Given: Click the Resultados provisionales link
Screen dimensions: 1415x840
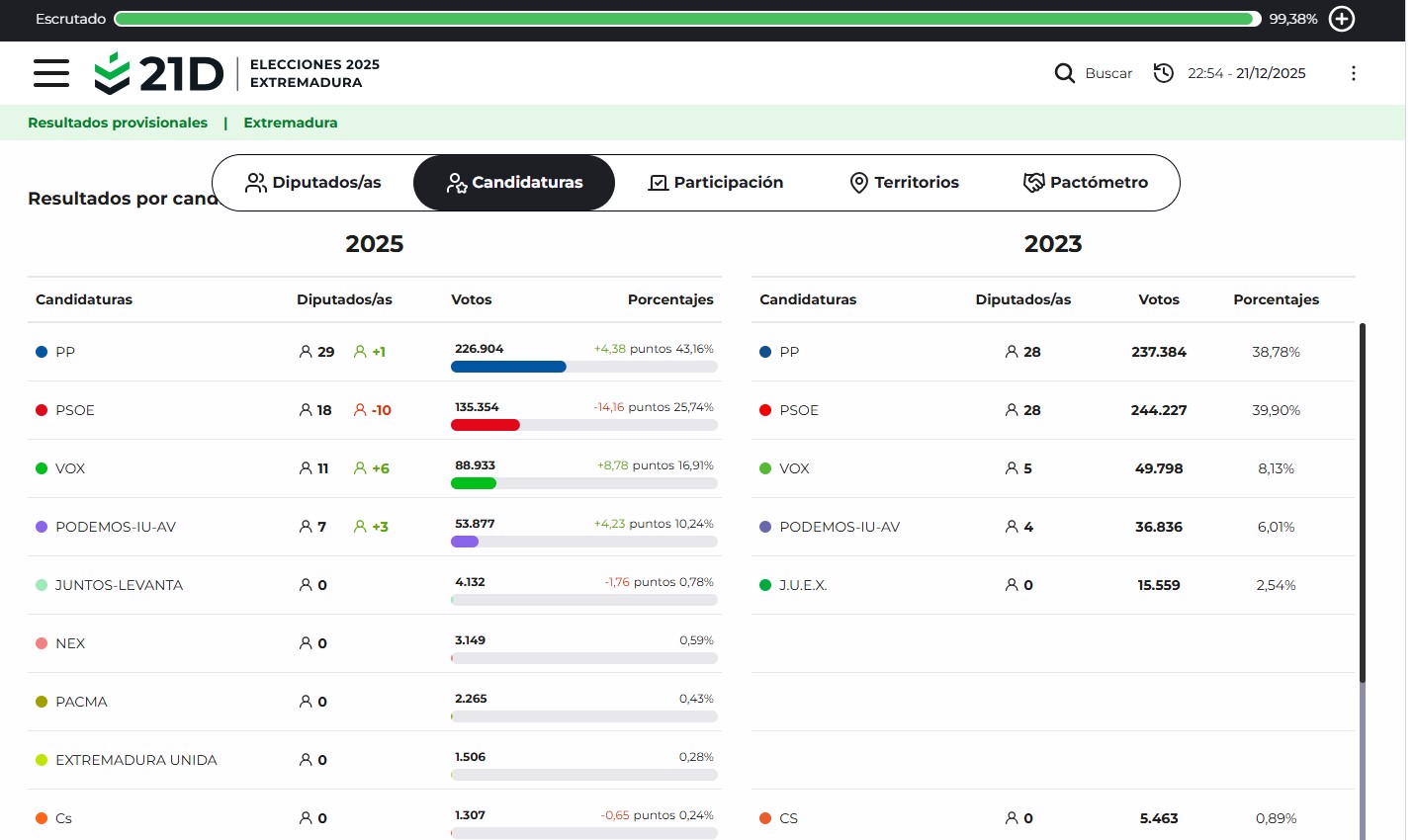Looking at the screenshot, I should 118,123.
